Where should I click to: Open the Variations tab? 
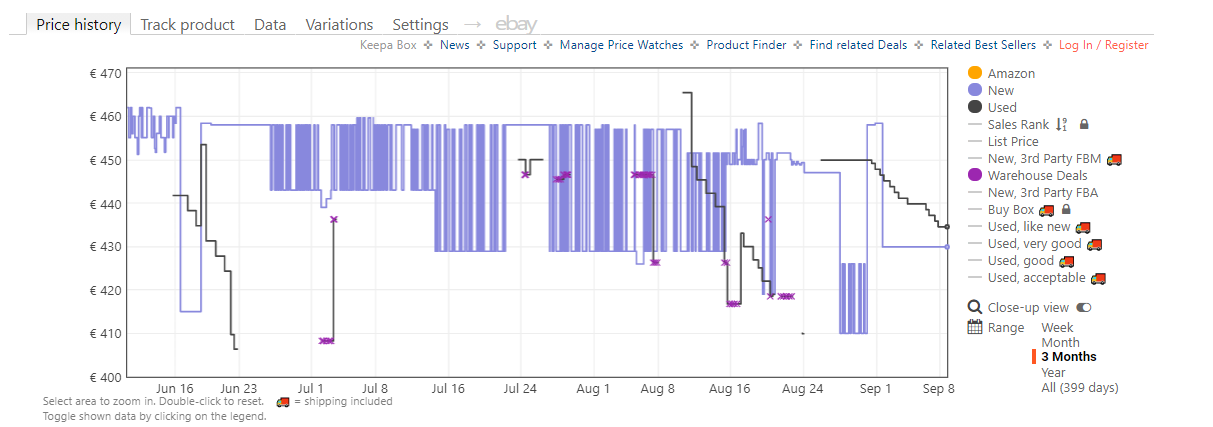click(x=339, y=25)
